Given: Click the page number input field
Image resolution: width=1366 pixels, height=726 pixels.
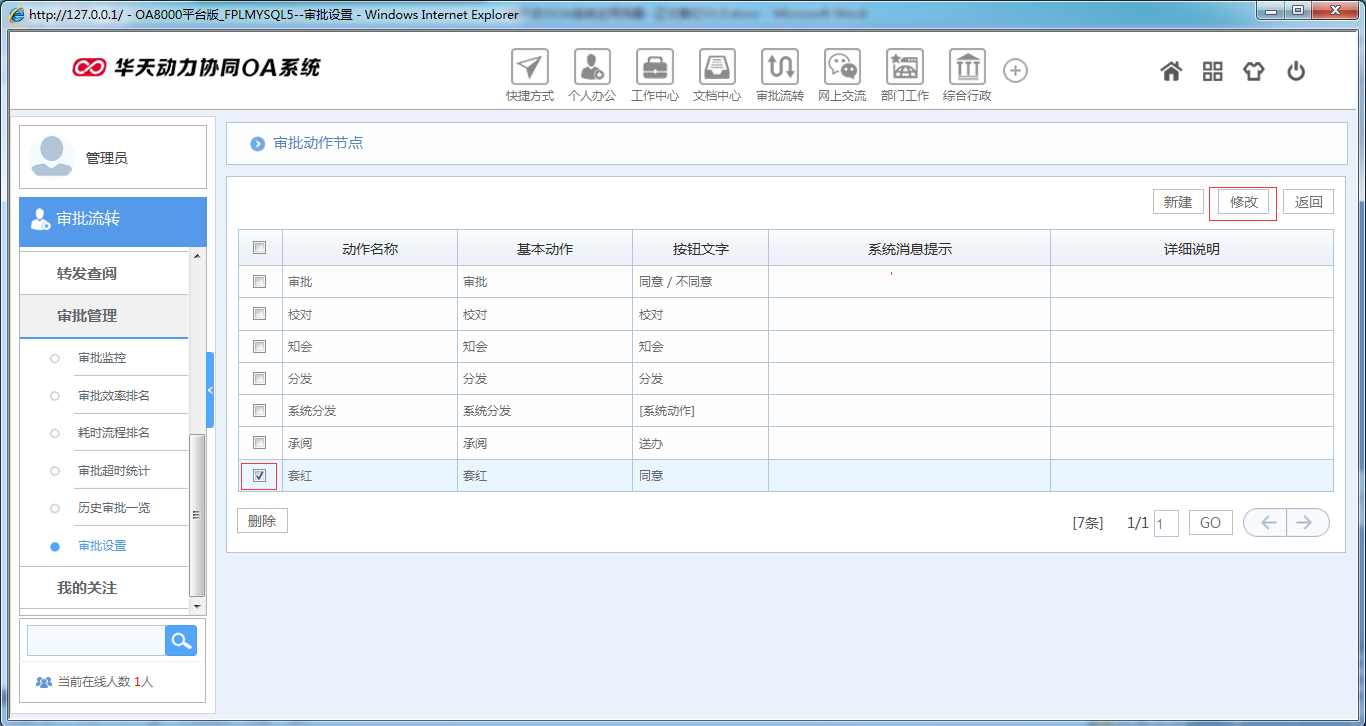Looking at the screenshot, I should (1166, 522).
